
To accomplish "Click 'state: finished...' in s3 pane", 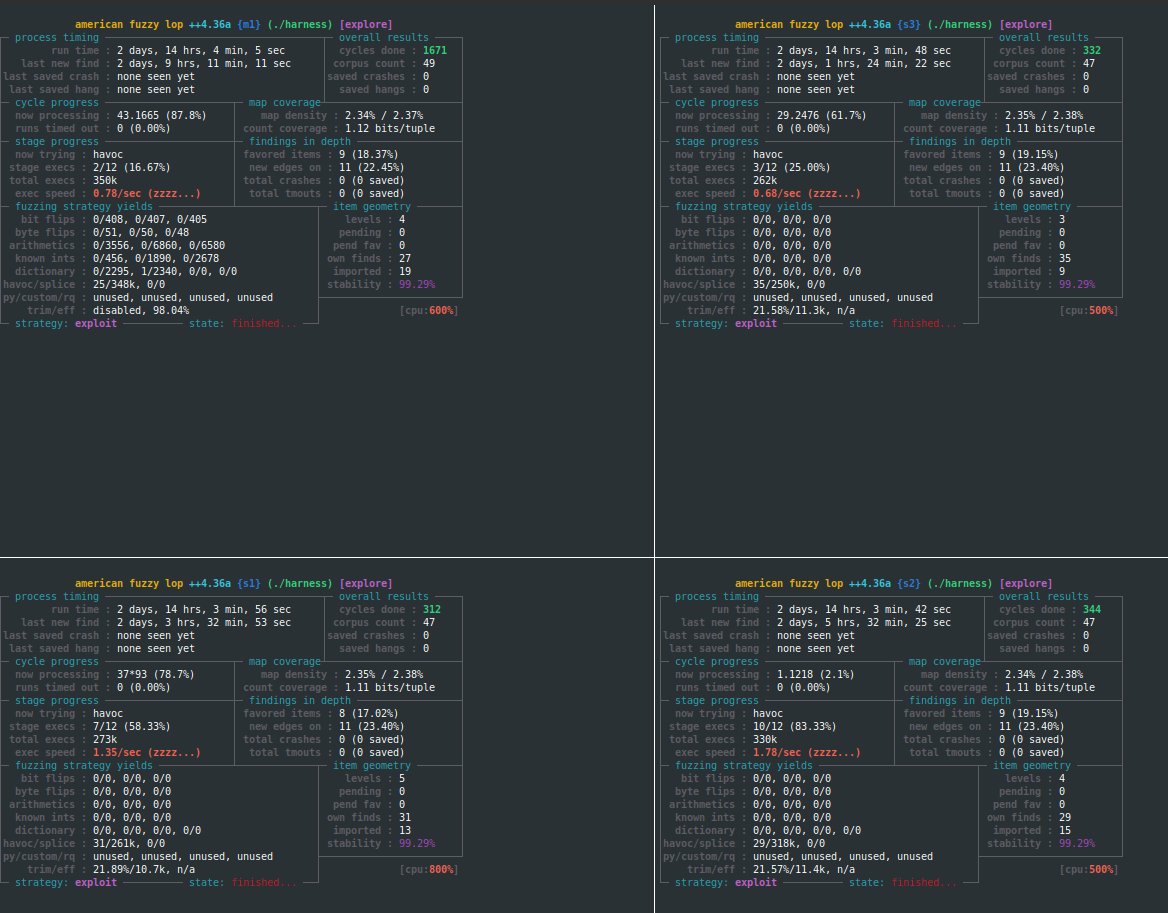I will click(903, 323).
